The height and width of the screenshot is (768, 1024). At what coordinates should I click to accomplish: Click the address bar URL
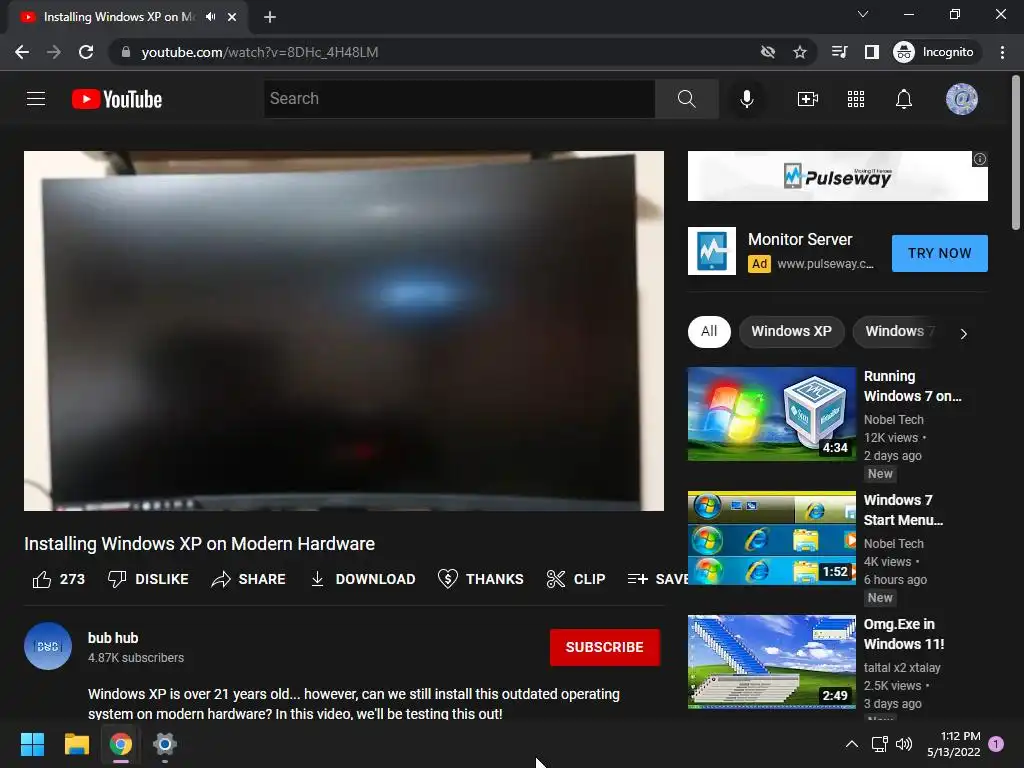point(260,52)
